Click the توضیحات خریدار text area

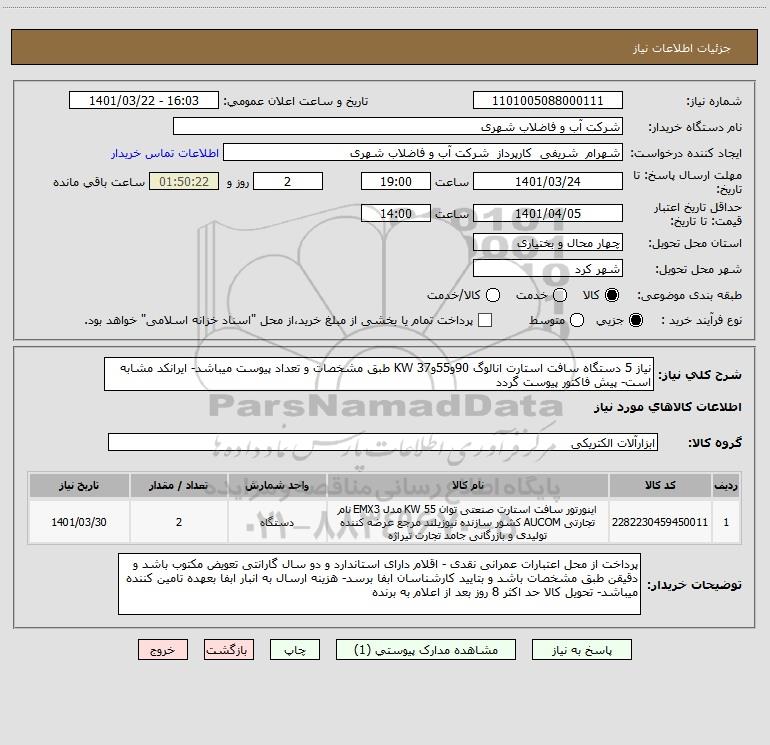point(380,584)
